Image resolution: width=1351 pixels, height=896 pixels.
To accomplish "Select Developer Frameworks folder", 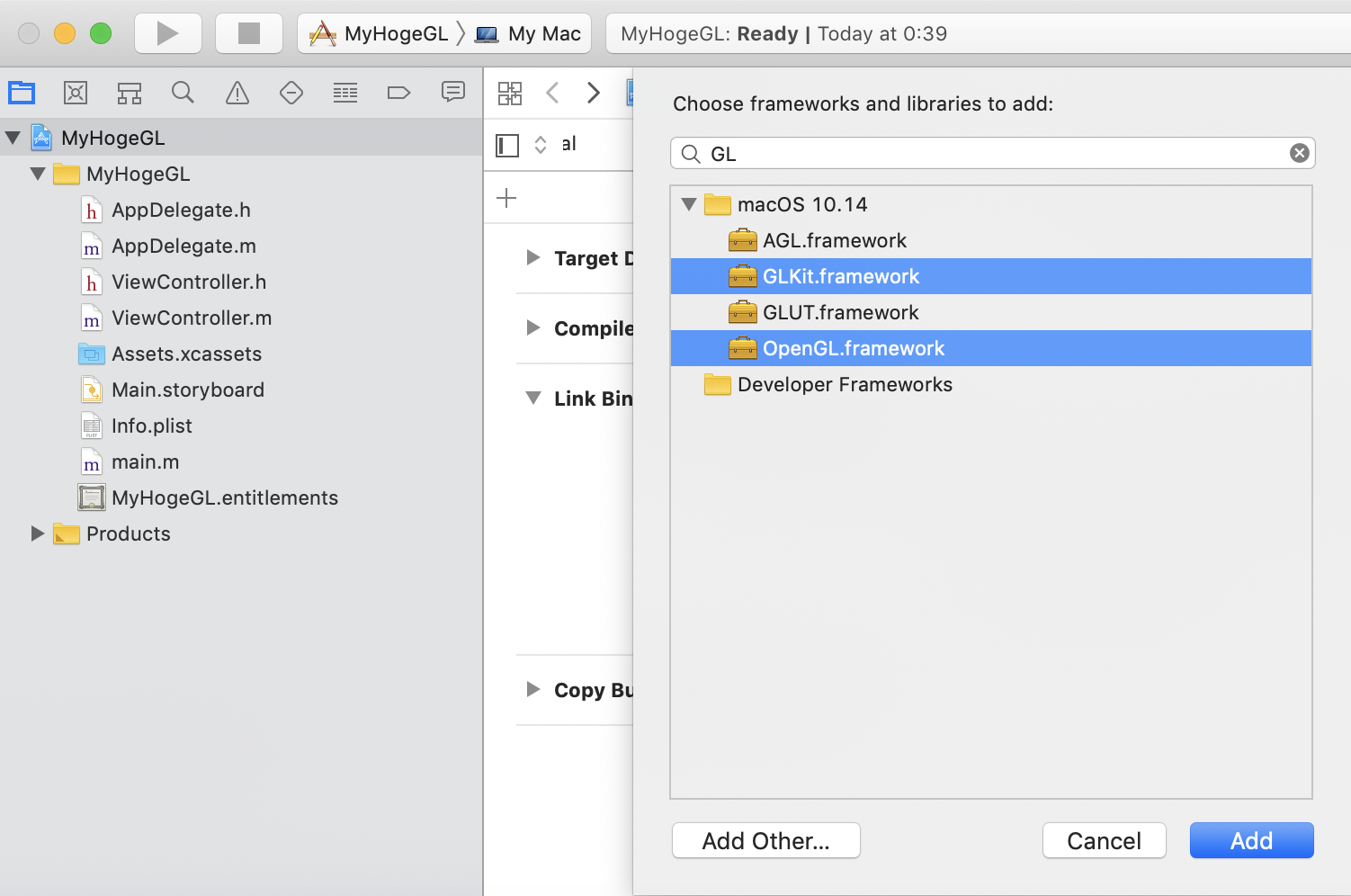I will (x=991, y=384).
